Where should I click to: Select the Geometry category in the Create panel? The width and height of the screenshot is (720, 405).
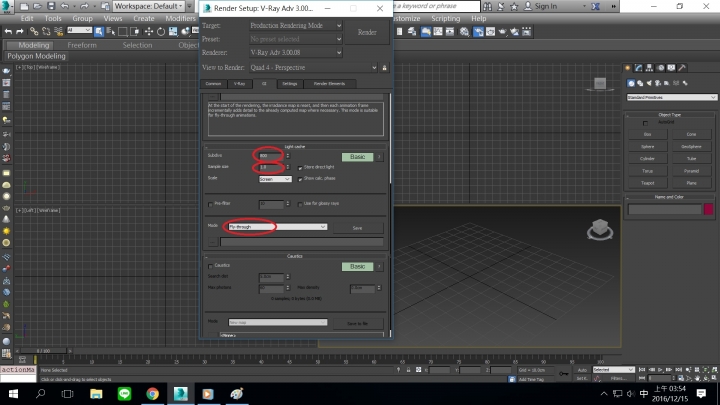(631, 83)
